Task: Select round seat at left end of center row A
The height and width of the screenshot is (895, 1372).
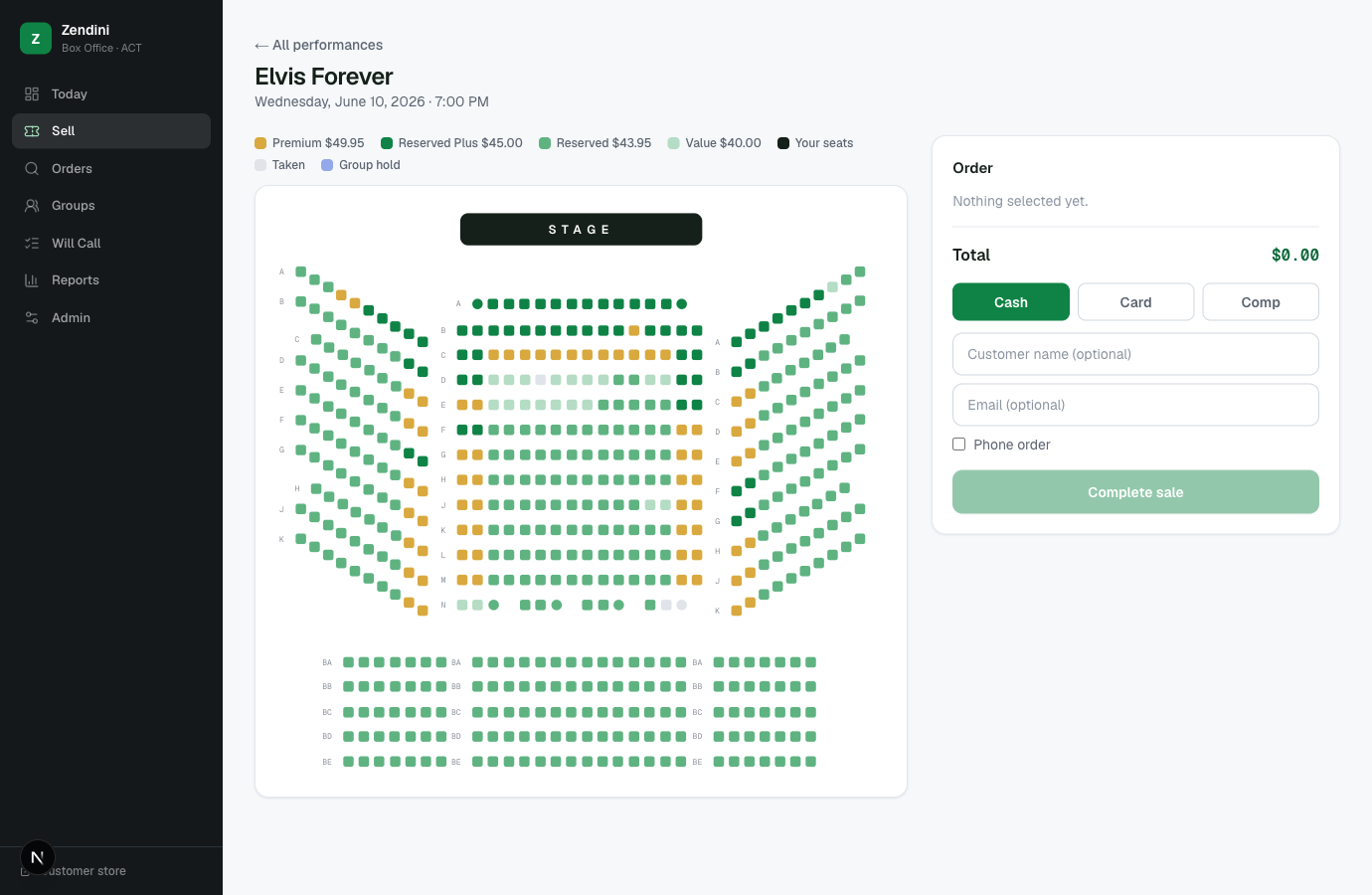Action: pos(477,304)
